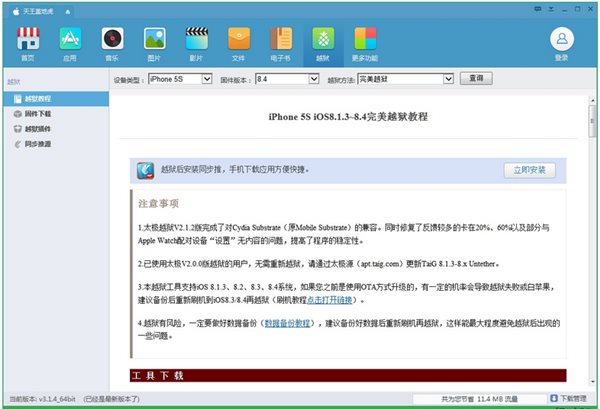Click the 登录 login avatar
Image resolution: width=600 pixels, height=409 pixels.
coord(562,42)
